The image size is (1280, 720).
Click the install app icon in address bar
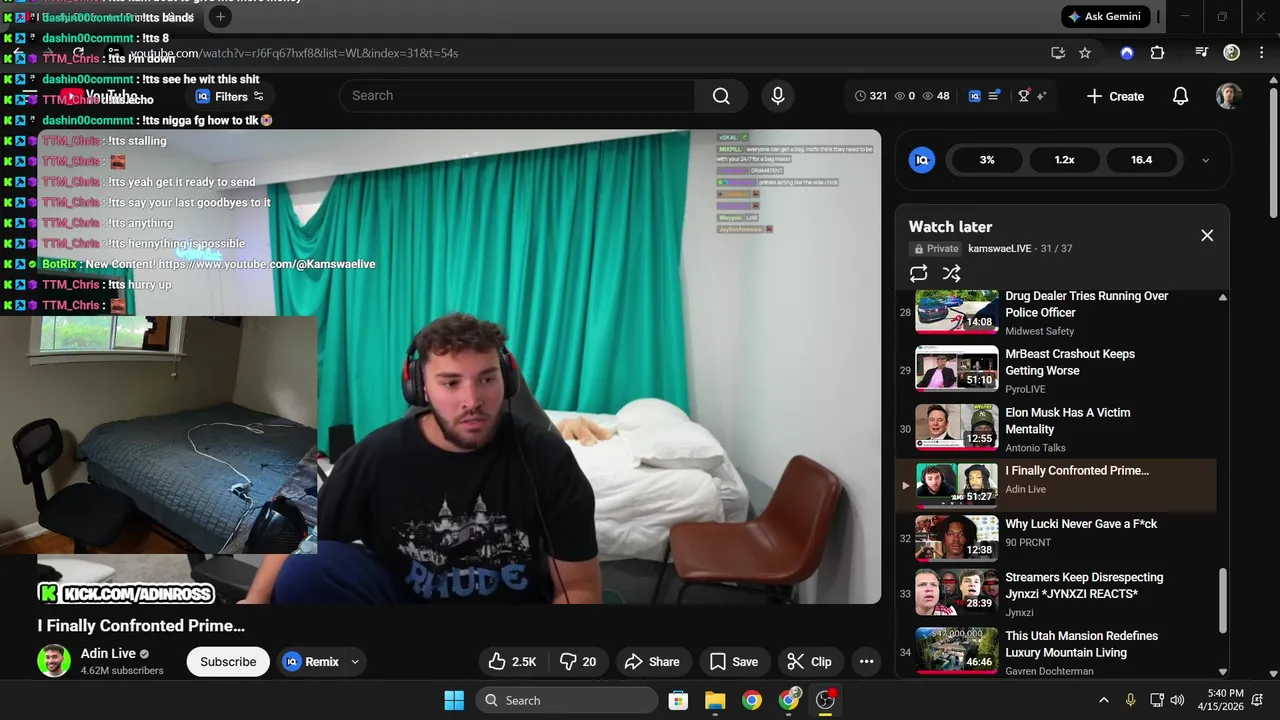tap(1057, 53)
